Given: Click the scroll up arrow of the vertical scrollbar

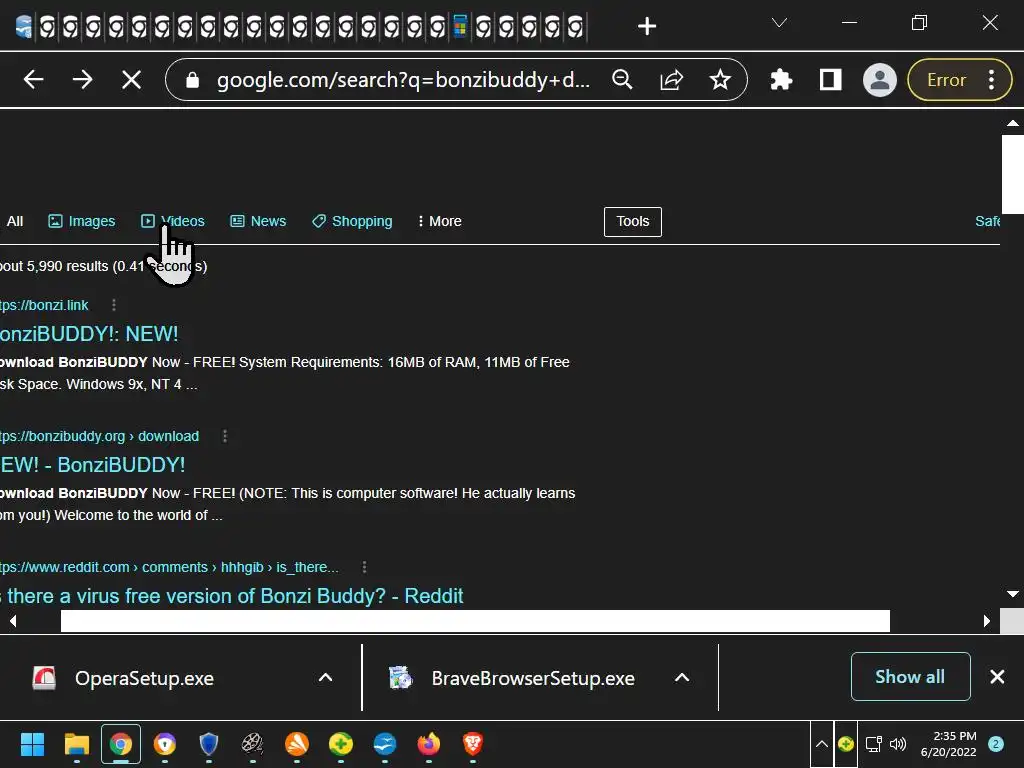Looking at the screenshot, I should pyautogui.click(x=1012, y=123).
